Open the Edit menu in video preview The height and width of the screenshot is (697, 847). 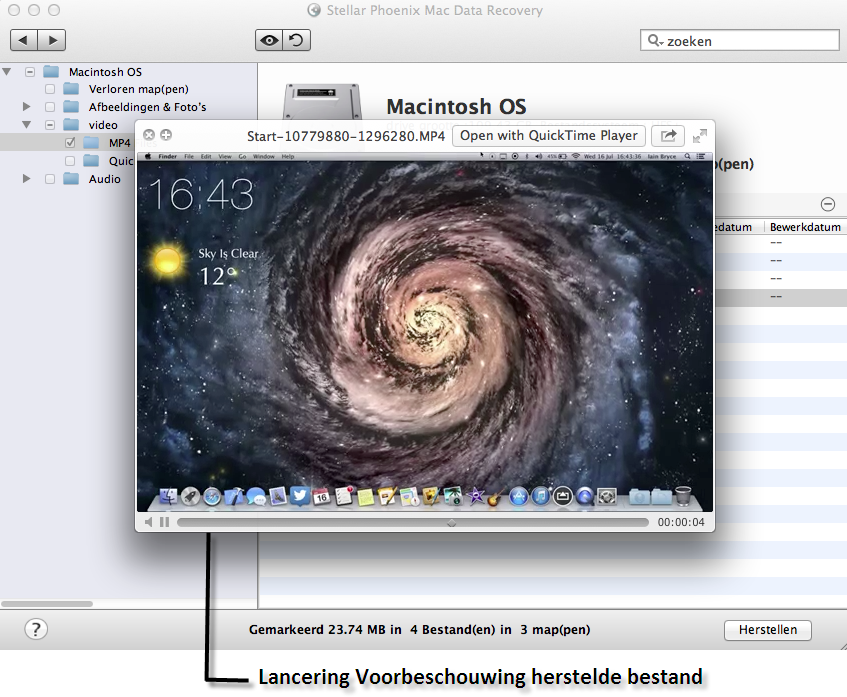pos(206,157)
